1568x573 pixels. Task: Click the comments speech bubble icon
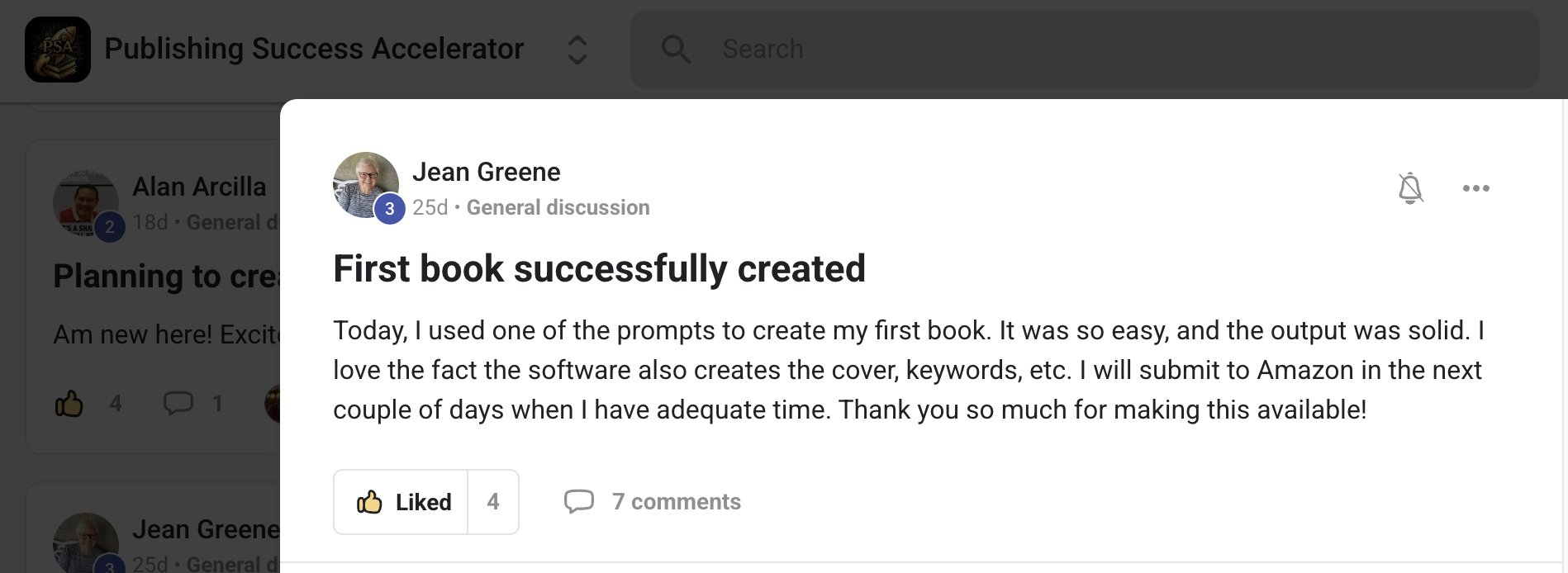pyautogui.click(x=579, y=501)
